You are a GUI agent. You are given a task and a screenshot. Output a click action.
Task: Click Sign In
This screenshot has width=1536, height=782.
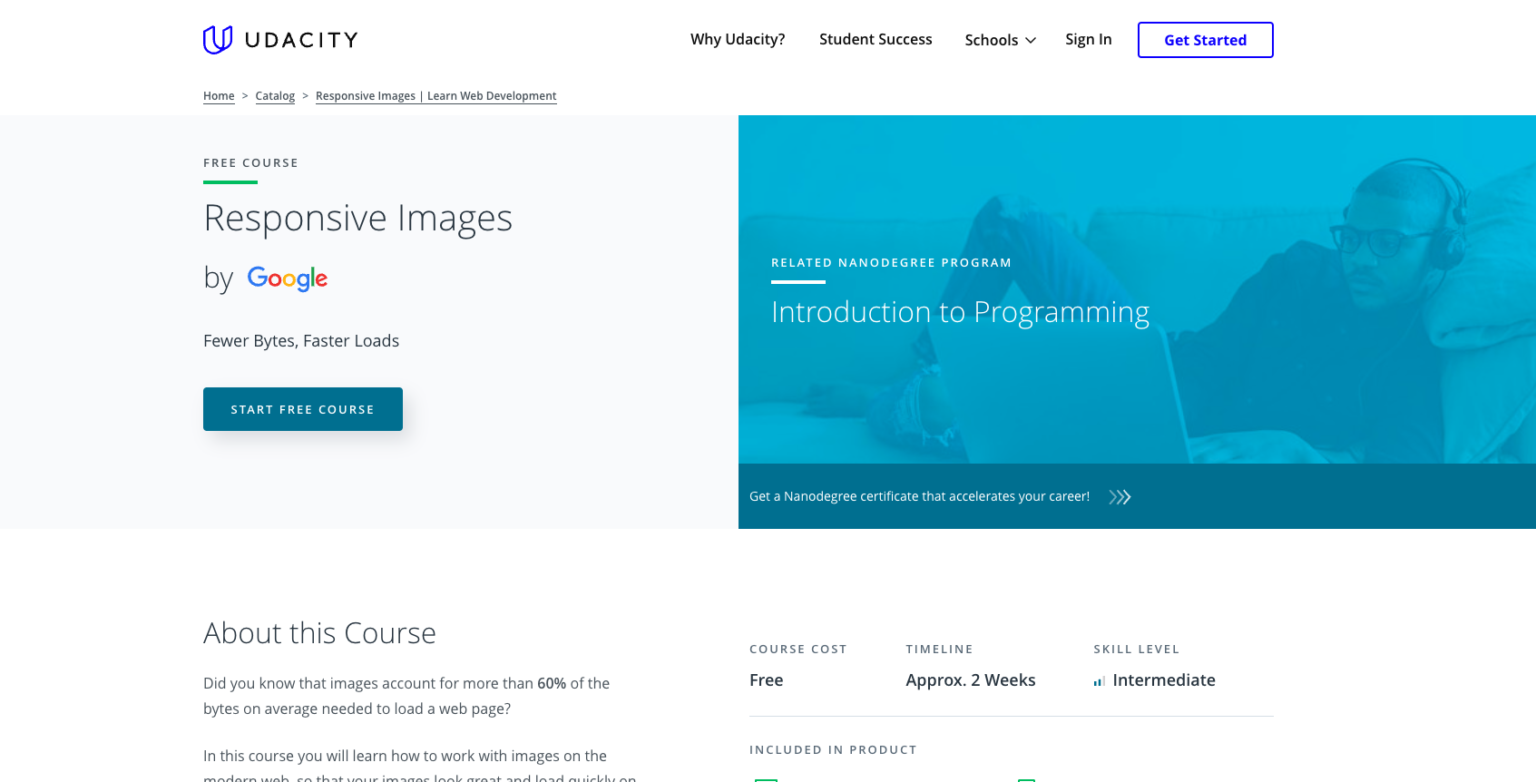[x=1088, y=39]
